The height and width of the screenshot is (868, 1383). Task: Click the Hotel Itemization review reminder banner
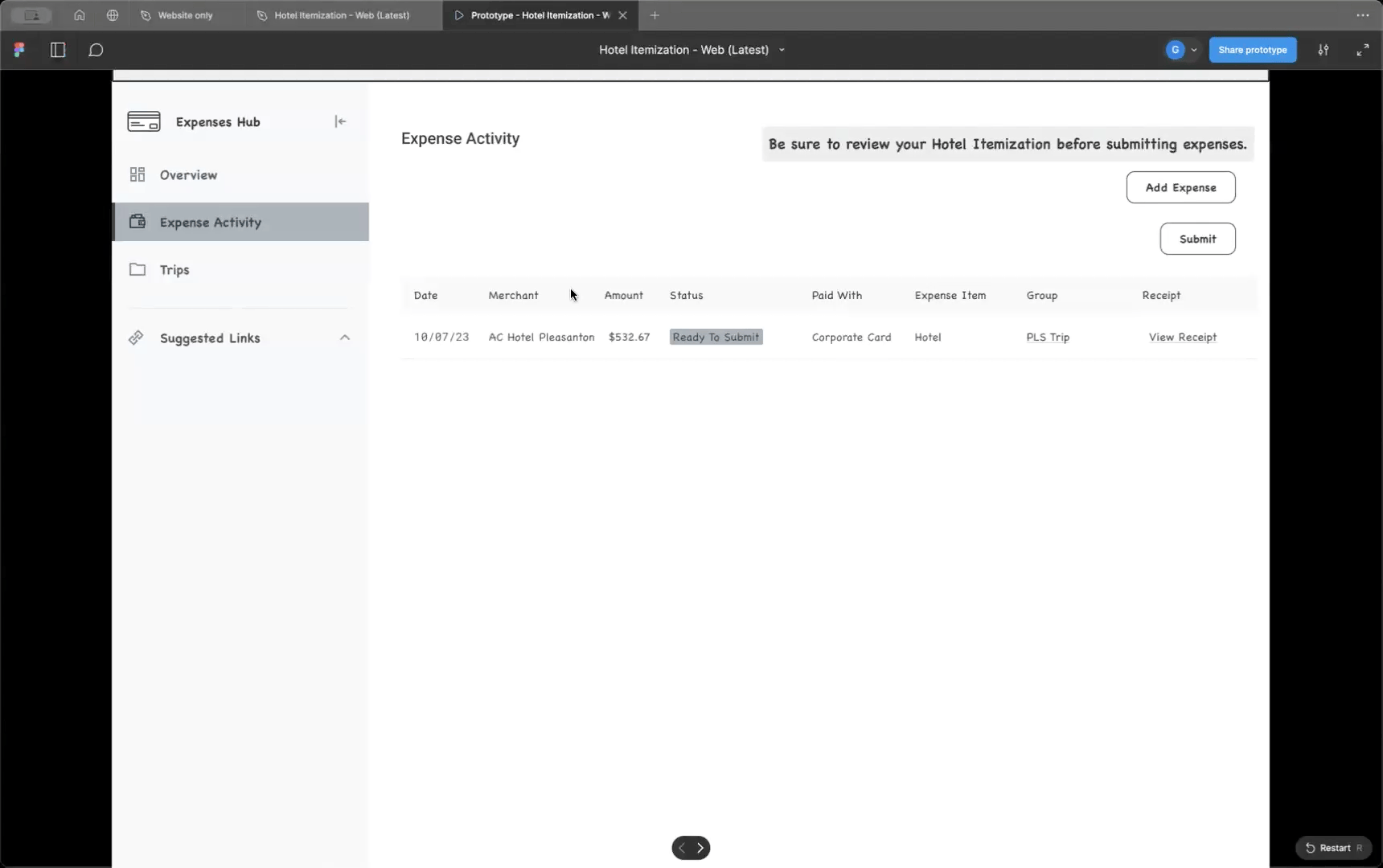(x=1007, y=144)
